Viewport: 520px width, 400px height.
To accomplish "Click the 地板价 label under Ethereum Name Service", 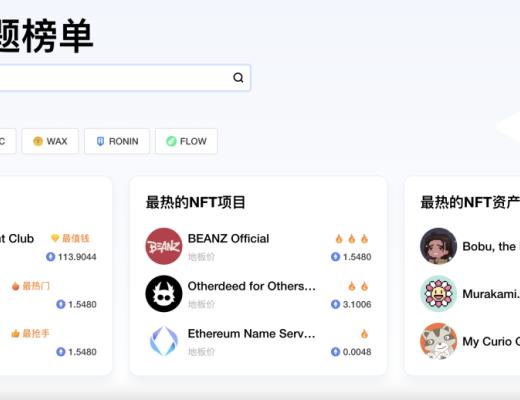I will coord(201,352).
